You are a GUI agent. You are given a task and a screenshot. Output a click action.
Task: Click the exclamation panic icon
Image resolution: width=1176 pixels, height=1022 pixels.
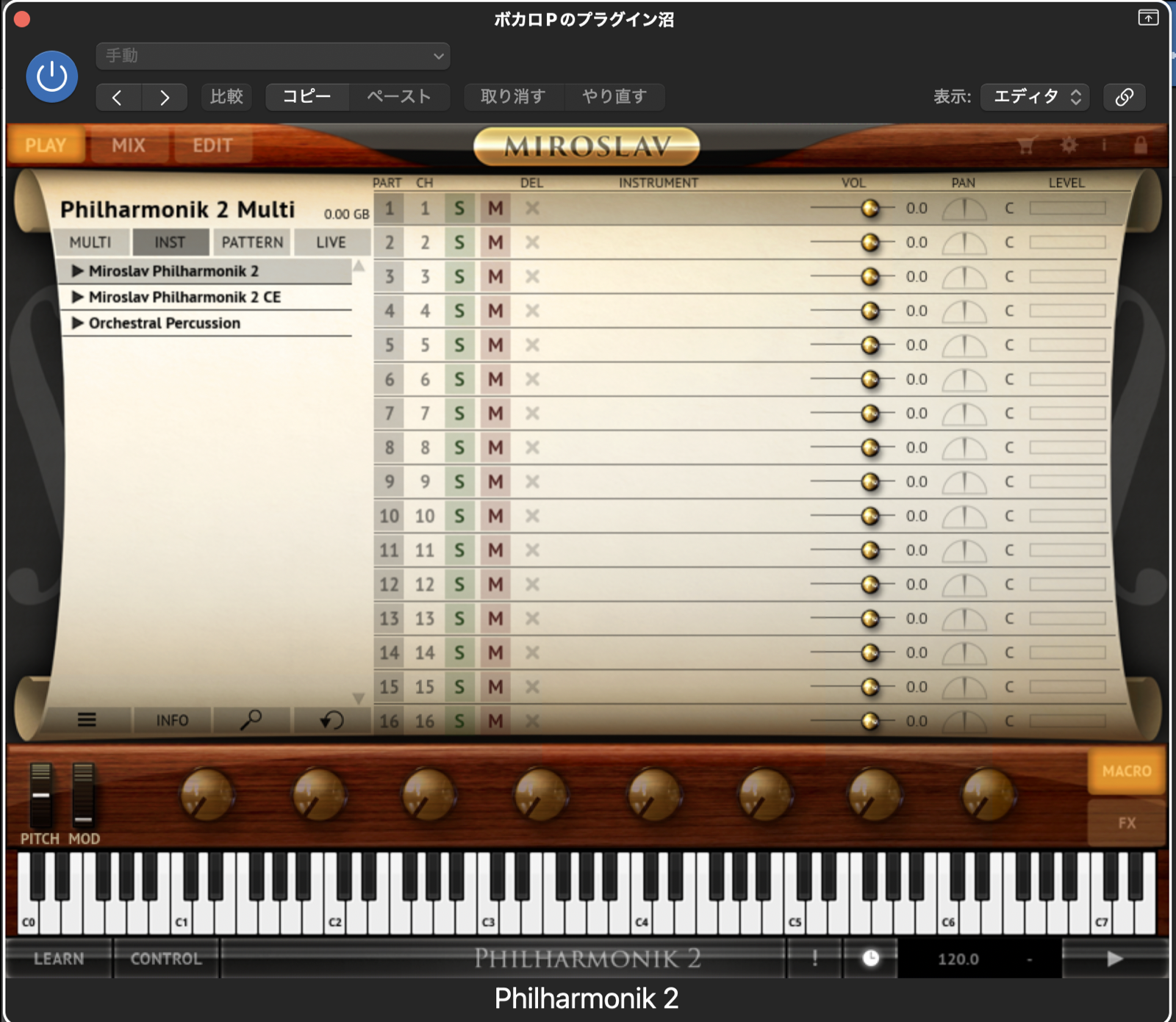[x=815, y=958]
